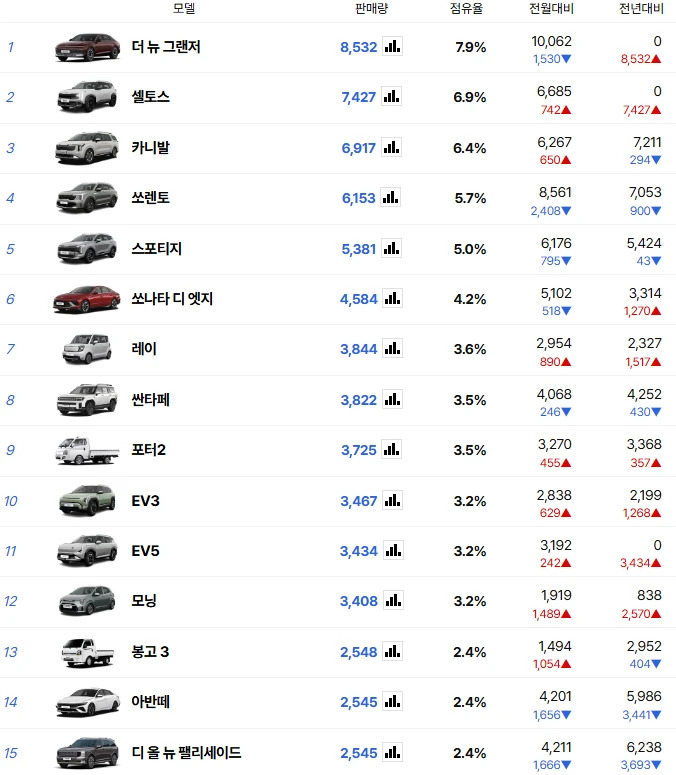Click sales figure 3,844
This screenshot has height=775, width=676.
[x=359, y=349]
